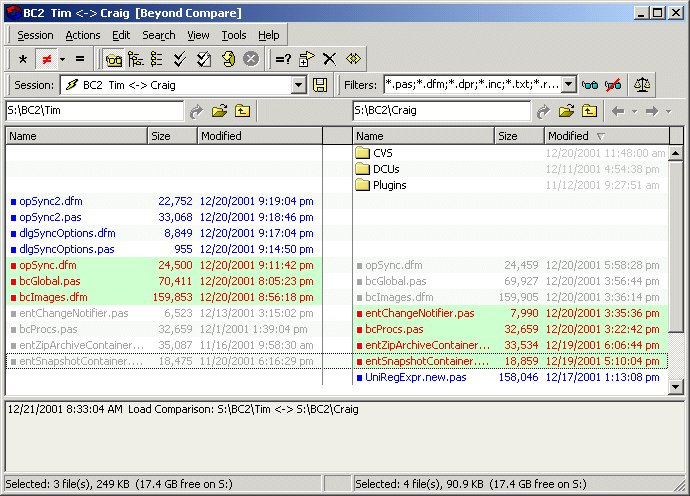
Task: Click the balance scales comparison rules icon
Action: pyautogui.click(x=642, y=85)
